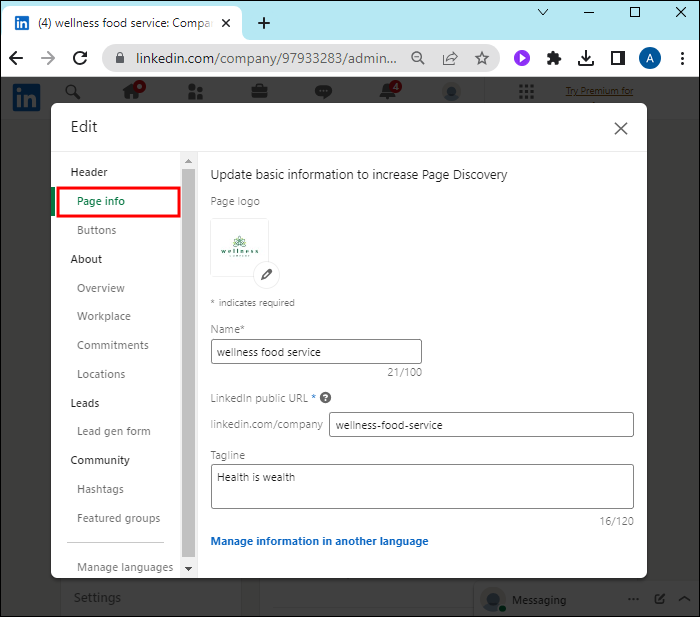The height and width of the screenshot is (617, 700).
Task: Click into the Tagline text box
Action: coord(422,486)
